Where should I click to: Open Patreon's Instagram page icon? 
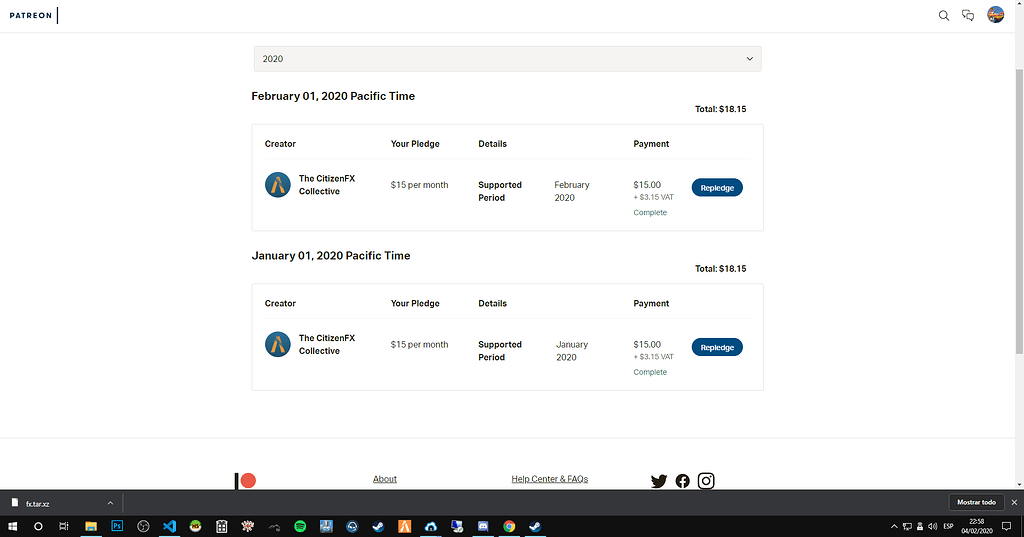[x=706, y=481]
